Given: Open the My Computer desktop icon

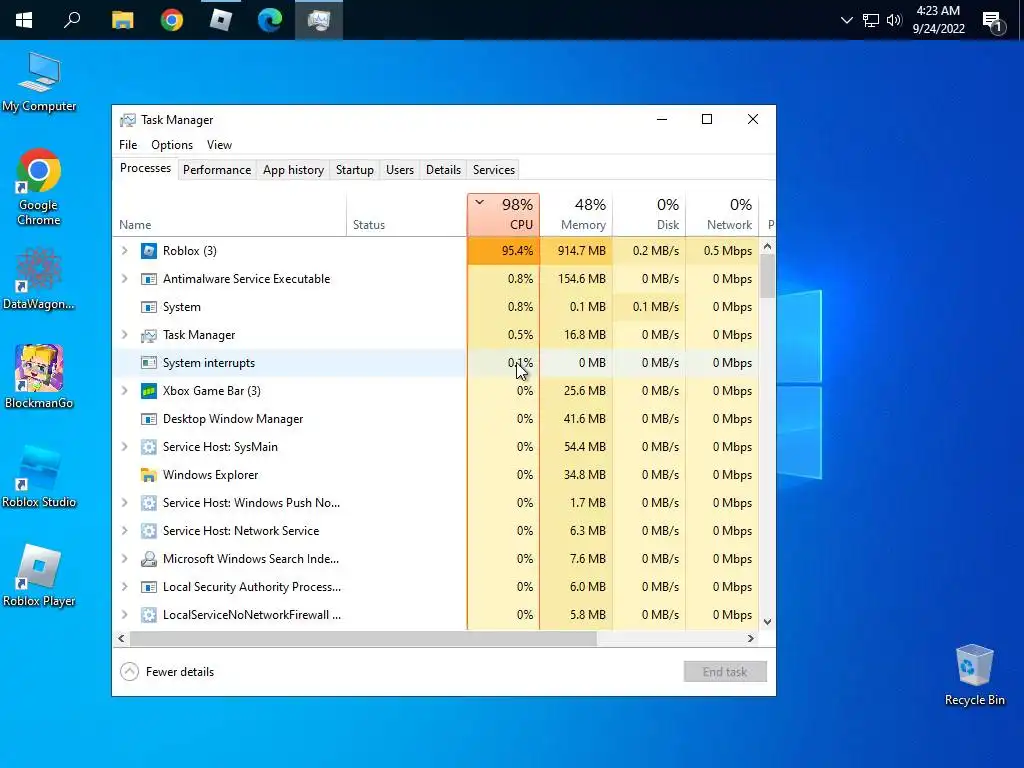Looking at the screenshot, I should [x=39, y=82].
